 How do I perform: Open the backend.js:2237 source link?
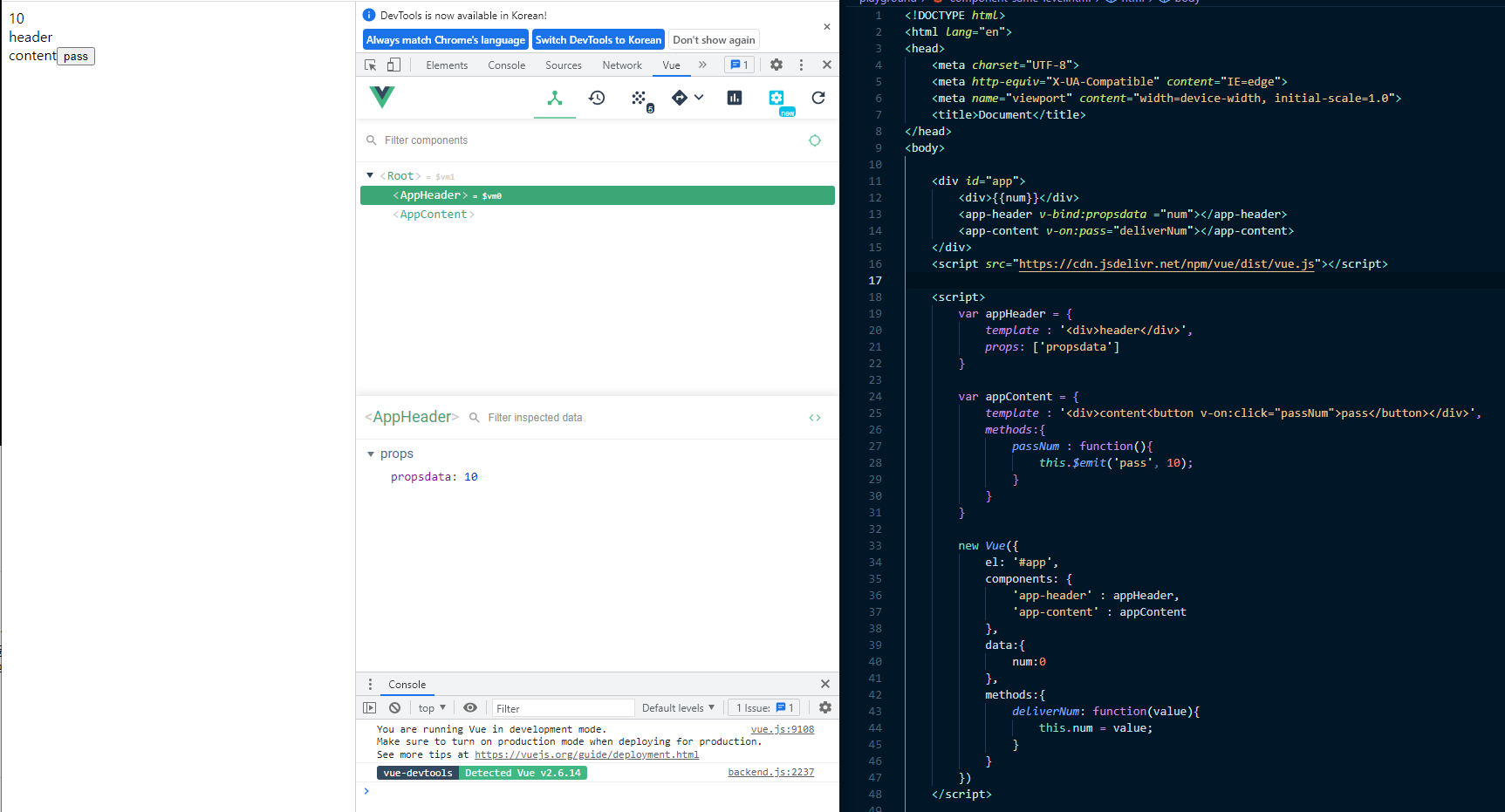[771, 772]
